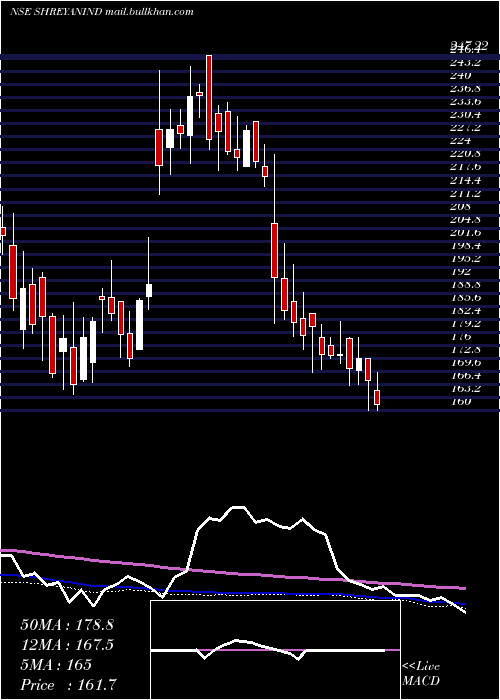This screenshot has width=500, height=700.
Task: Select the 240 price axis label
Action: point(460,76)
